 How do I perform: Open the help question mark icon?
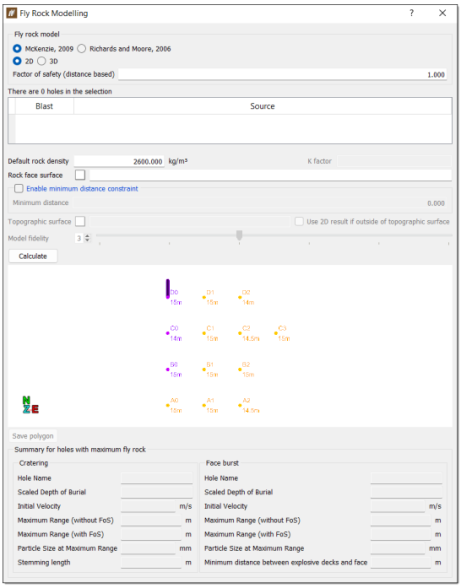coord(411,13)
